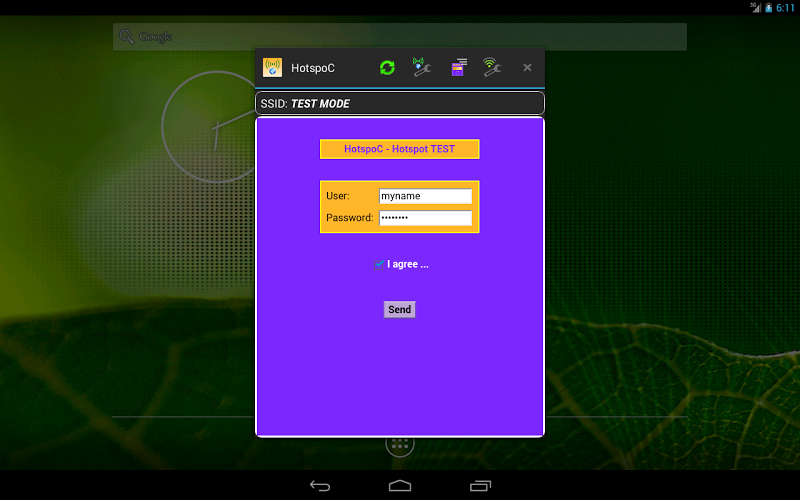This screenshot has height=500, width=800.
Task: Tap the battery icon in status bar
Action: coord(768,7)
